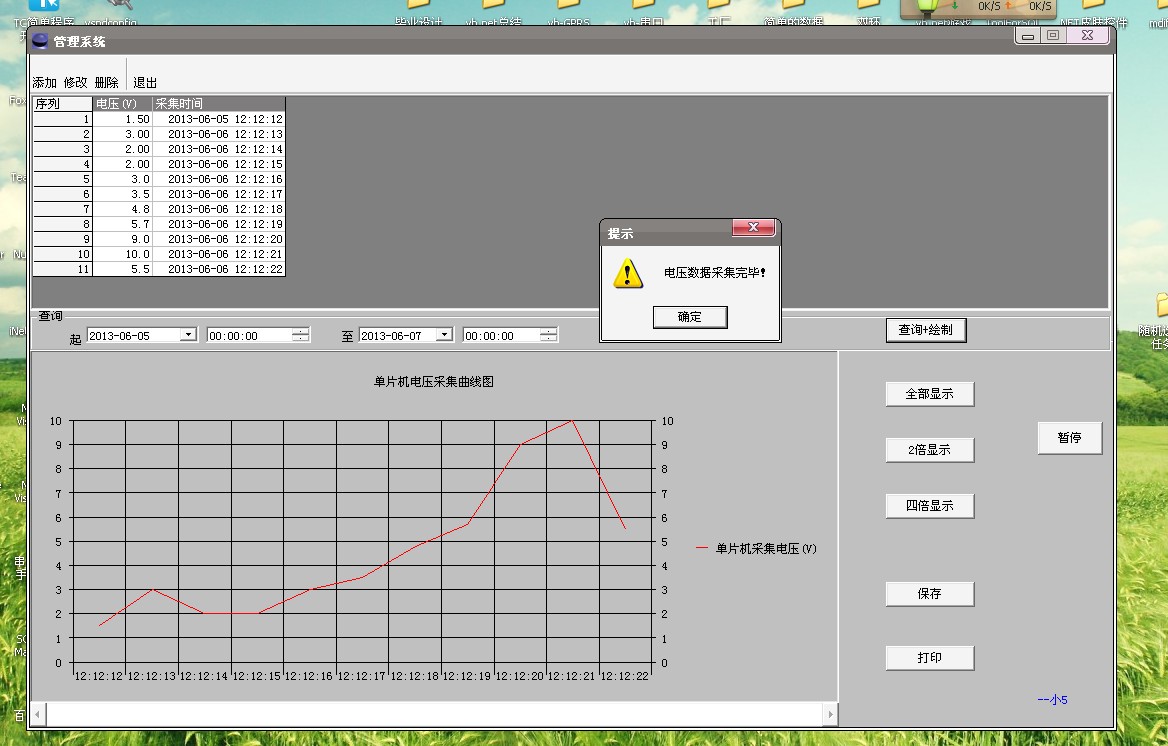
Task: Minimize the 管理系统 window
Action: (x=1029, y=35)
